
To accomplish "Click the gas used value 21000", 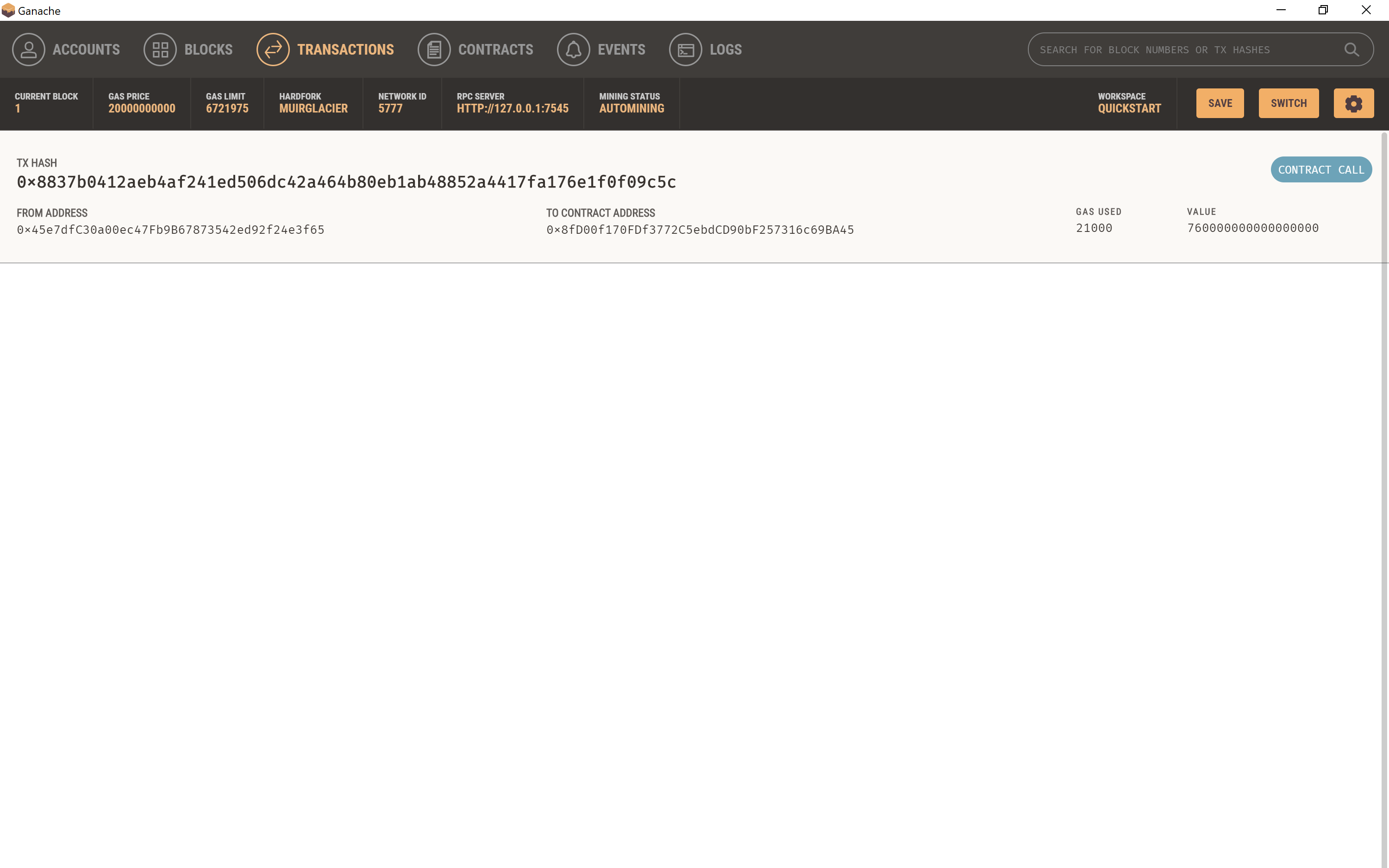I will coord(1094,228).
